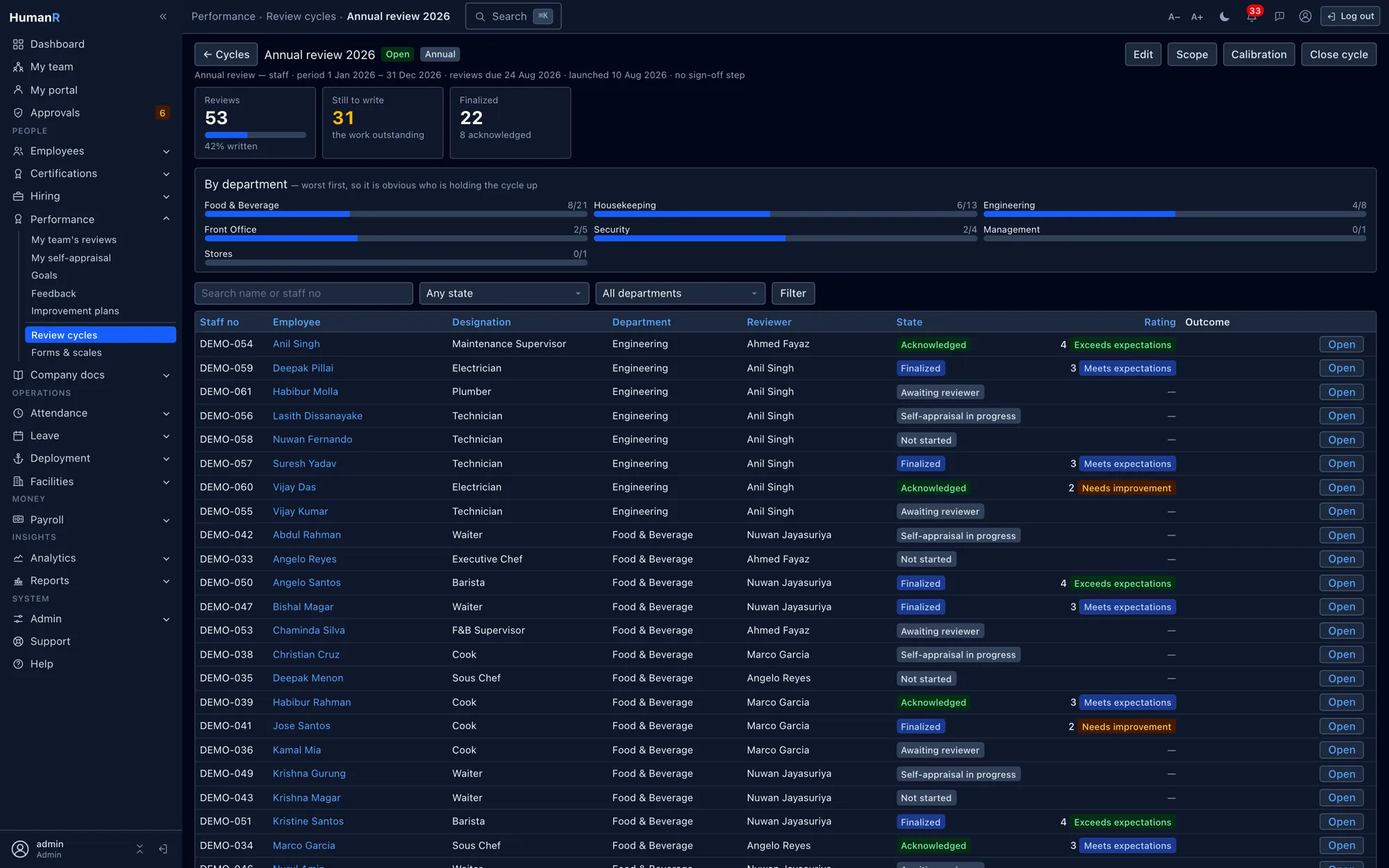Click the My portal person icon

[x=18, y=90]
